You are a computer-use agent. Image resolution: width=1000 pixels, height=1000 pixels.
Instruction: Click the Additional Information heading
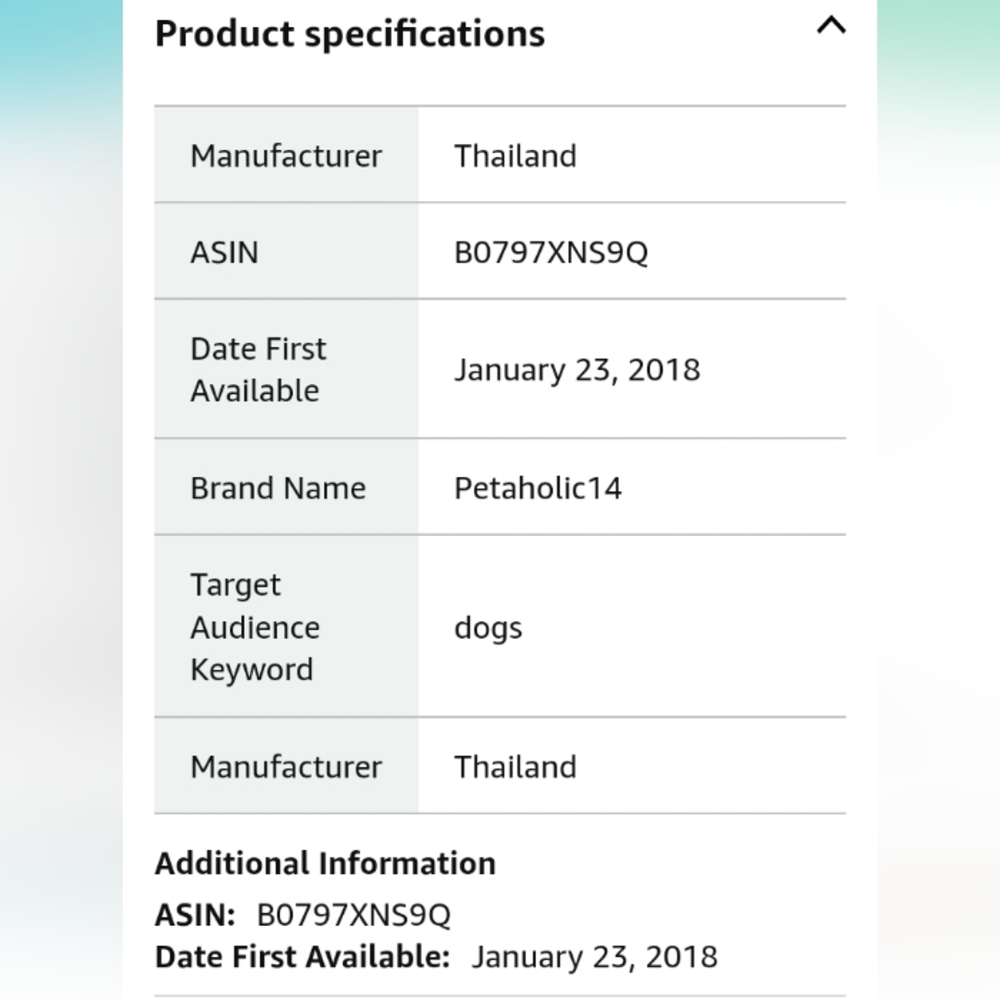tap(325, 864)
